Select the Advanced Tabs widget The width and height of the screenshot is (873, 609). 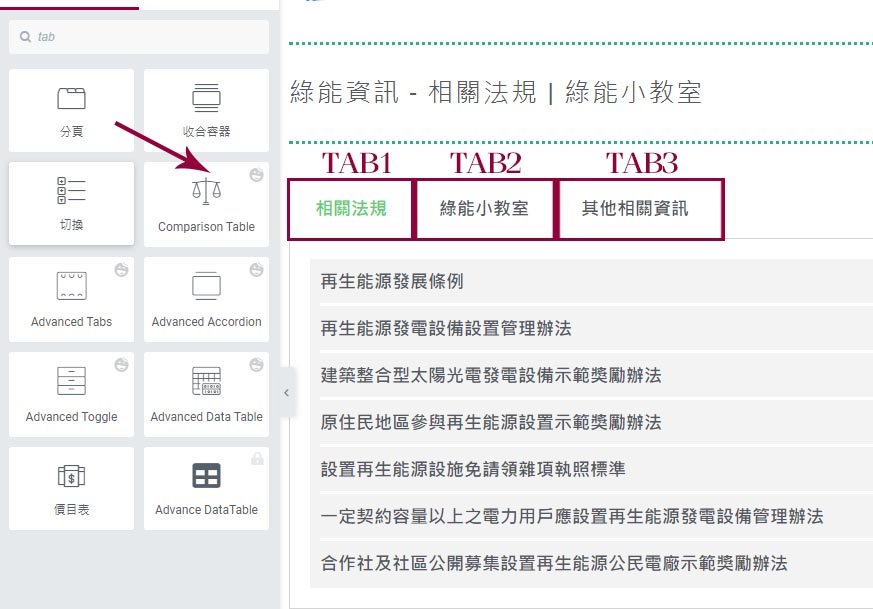[x=71, y=299]
